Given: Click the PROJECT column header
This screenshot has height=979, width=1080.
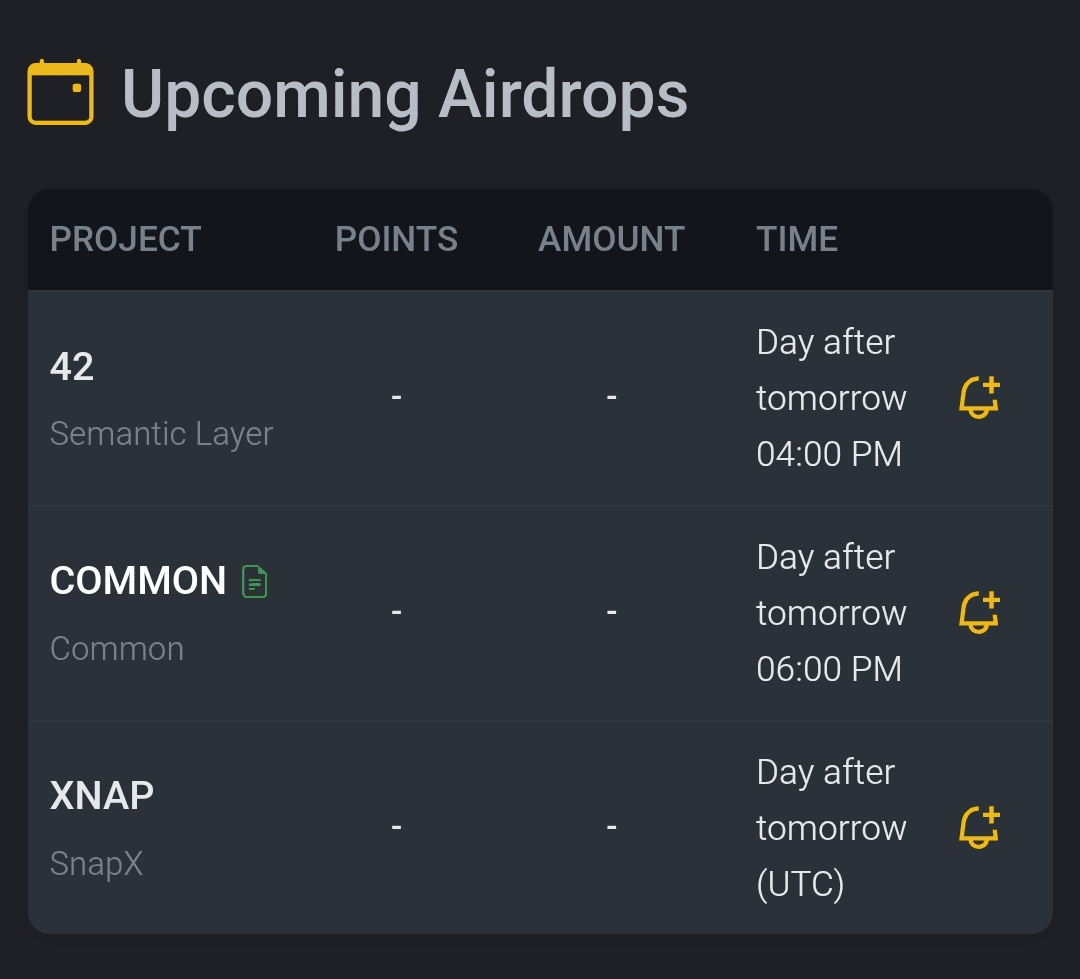Looking at the screenshot, I should coord(125,239).
